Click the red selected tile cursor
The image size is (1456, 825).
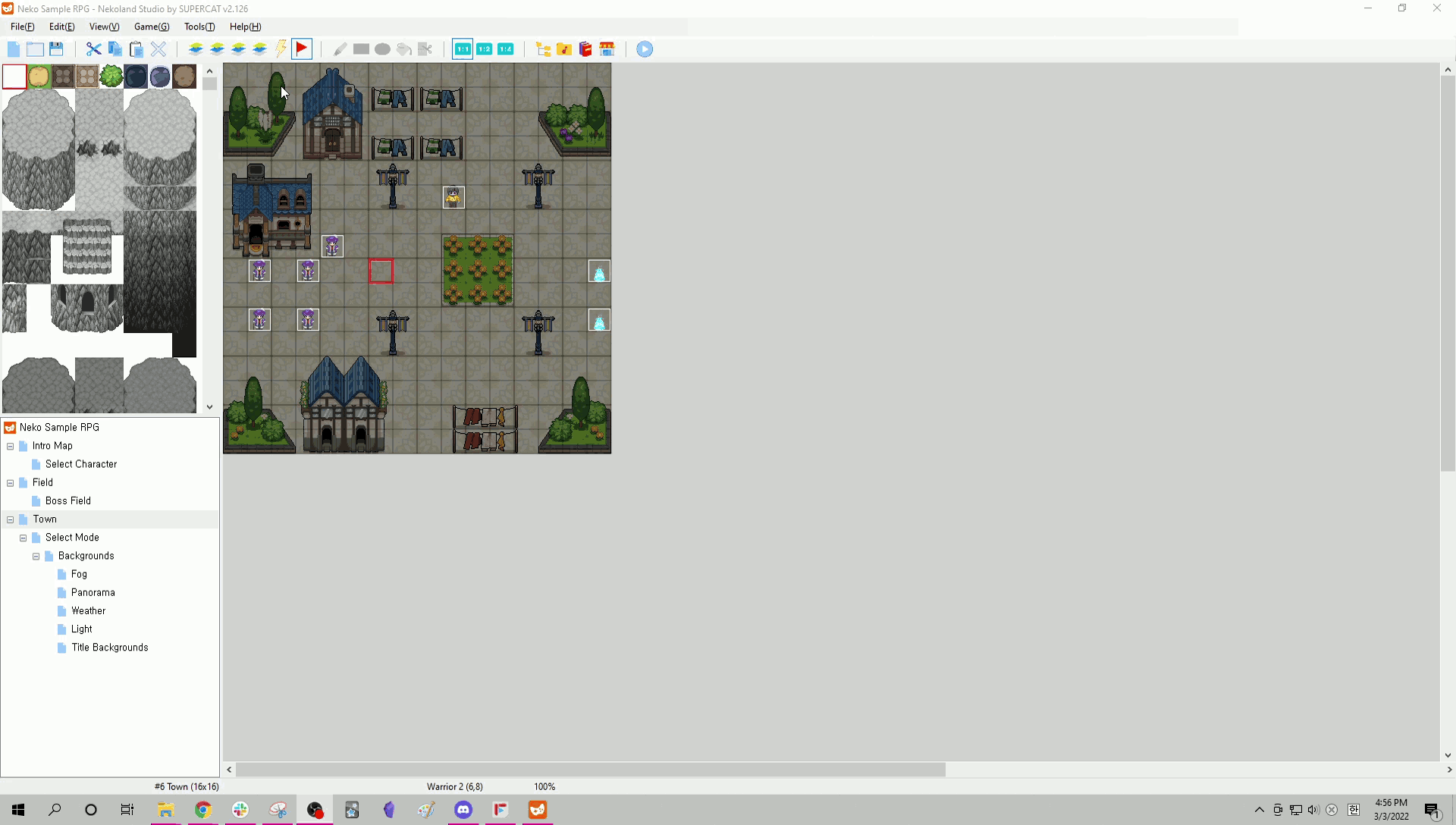pyautogui.click(x=381, y=271)
